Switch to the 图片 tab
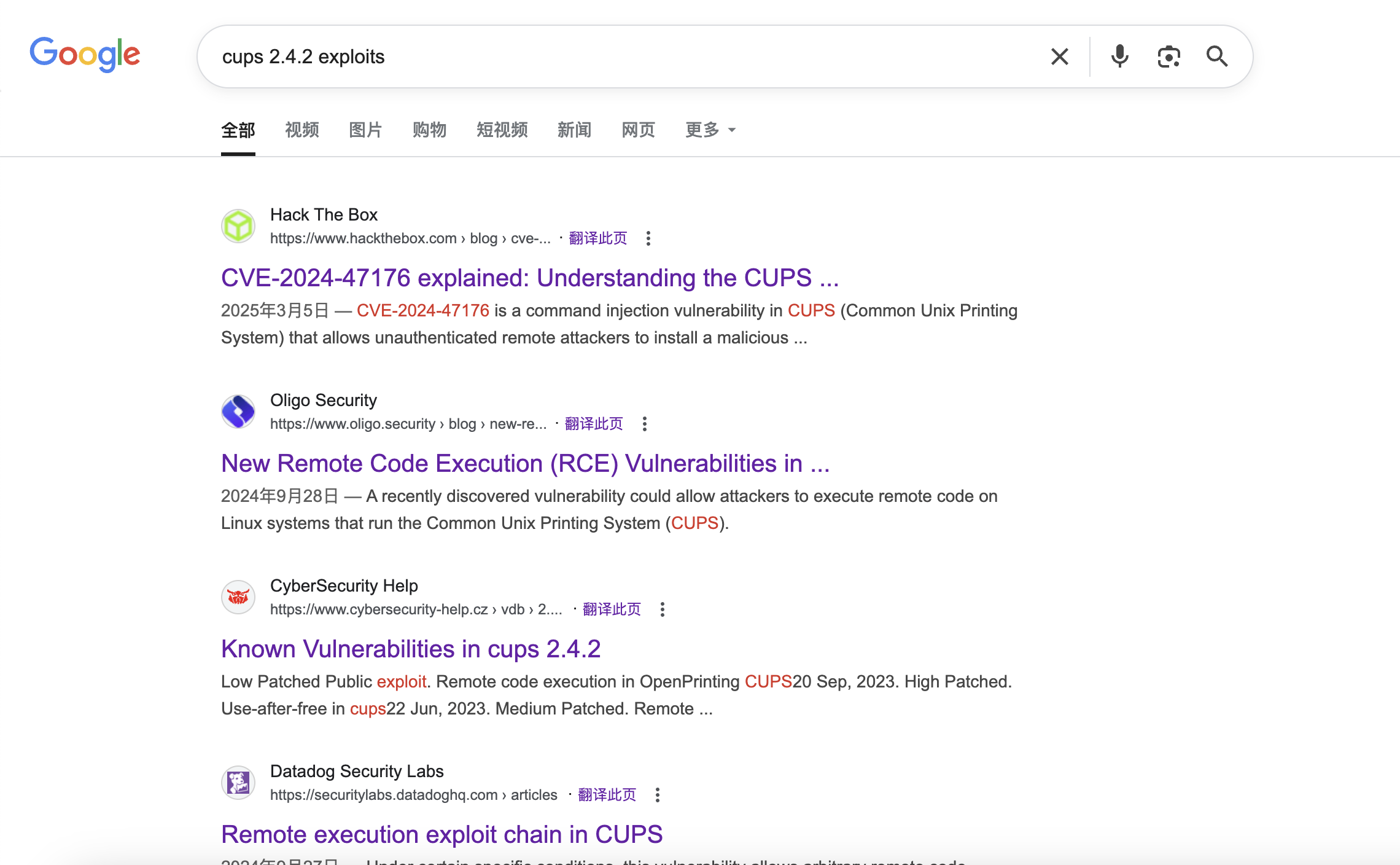Screen dimensions: 1400x865 click(365, 130)
